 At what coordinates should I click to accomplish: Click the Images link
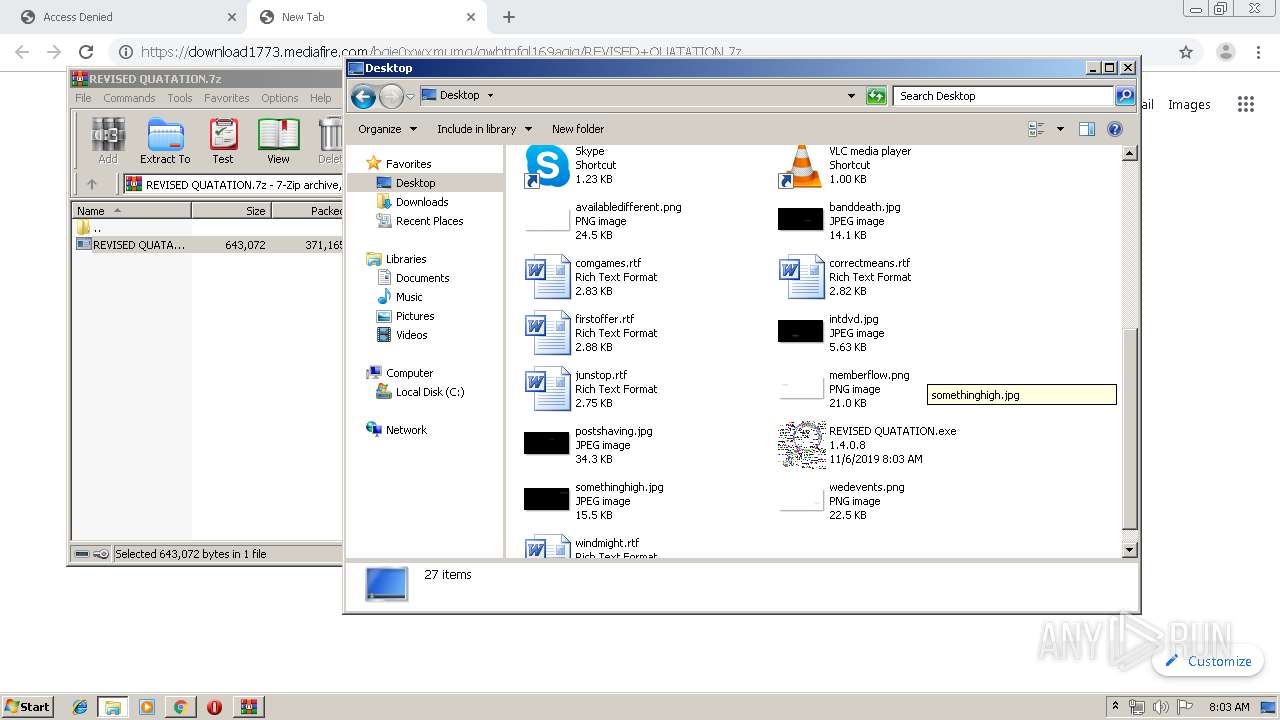(x=1189, y=104)
